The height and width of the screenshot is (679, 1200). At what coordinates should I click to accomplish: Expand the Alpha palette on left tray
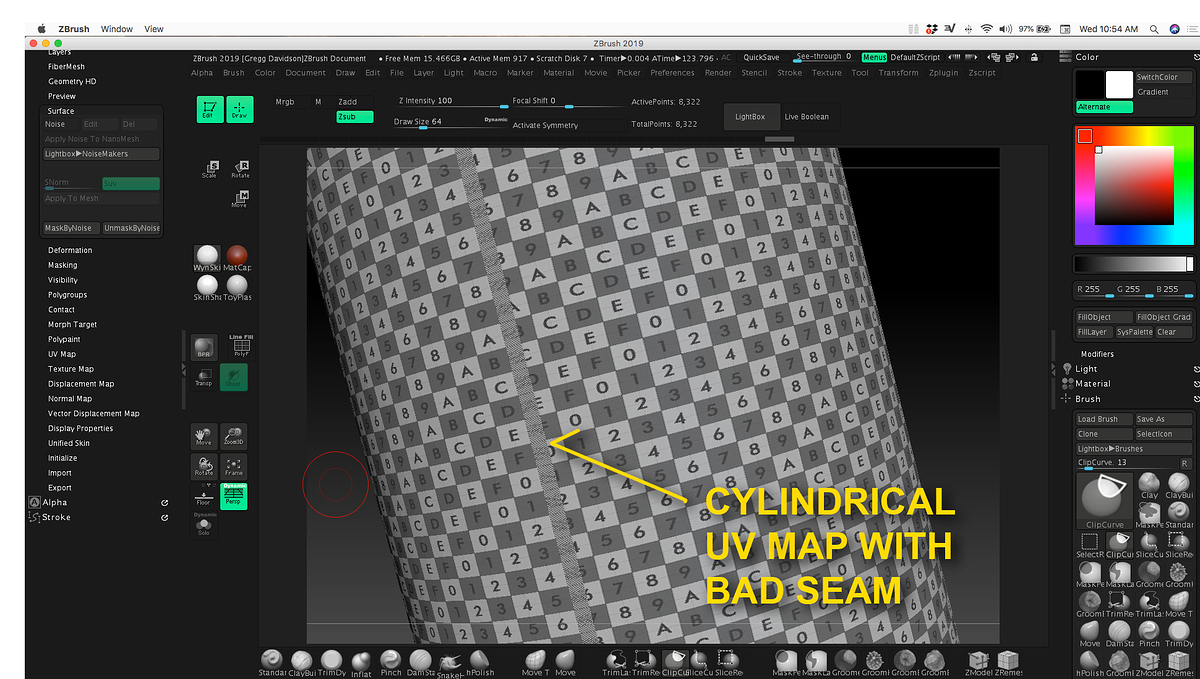pyautogui.click(x=55, y=502)
